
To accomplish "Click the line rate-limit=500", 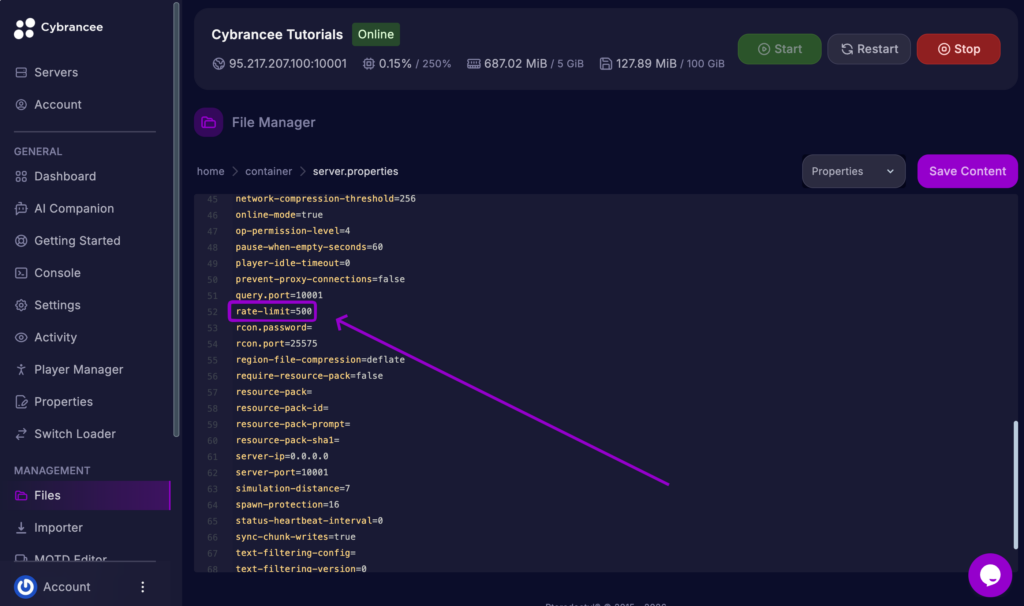I will [274, 311].
